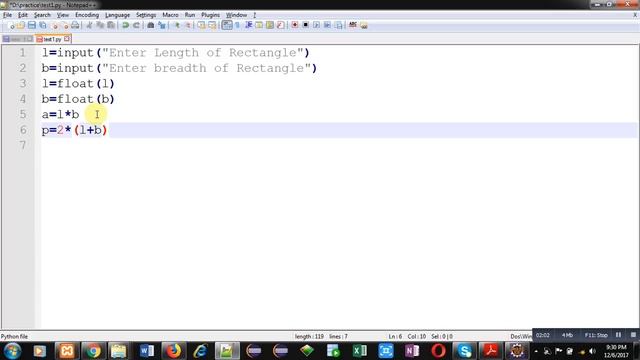
Task: Open Replace dialog from the toolbar icon
Action: [162, 25]
